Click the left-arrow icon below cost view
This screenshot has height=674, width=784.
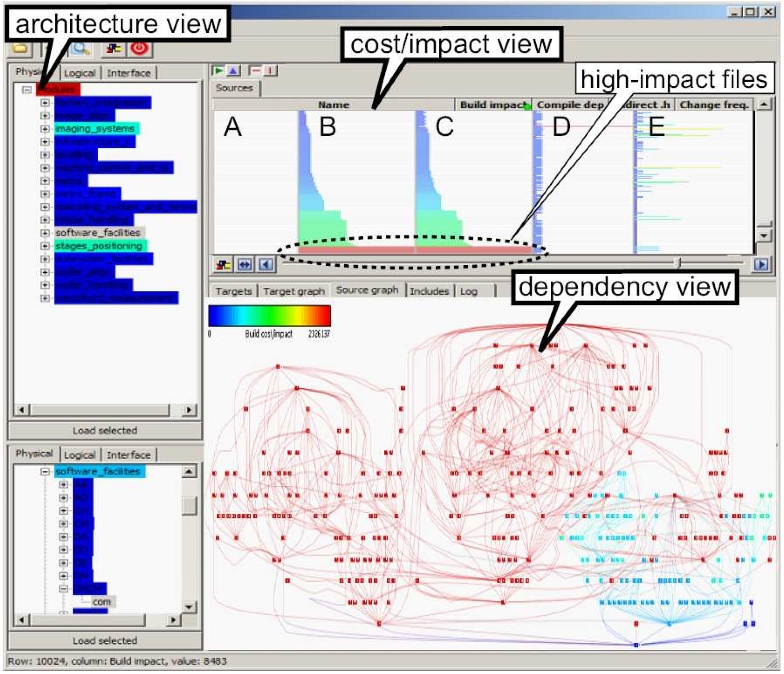tap(264, 265)
